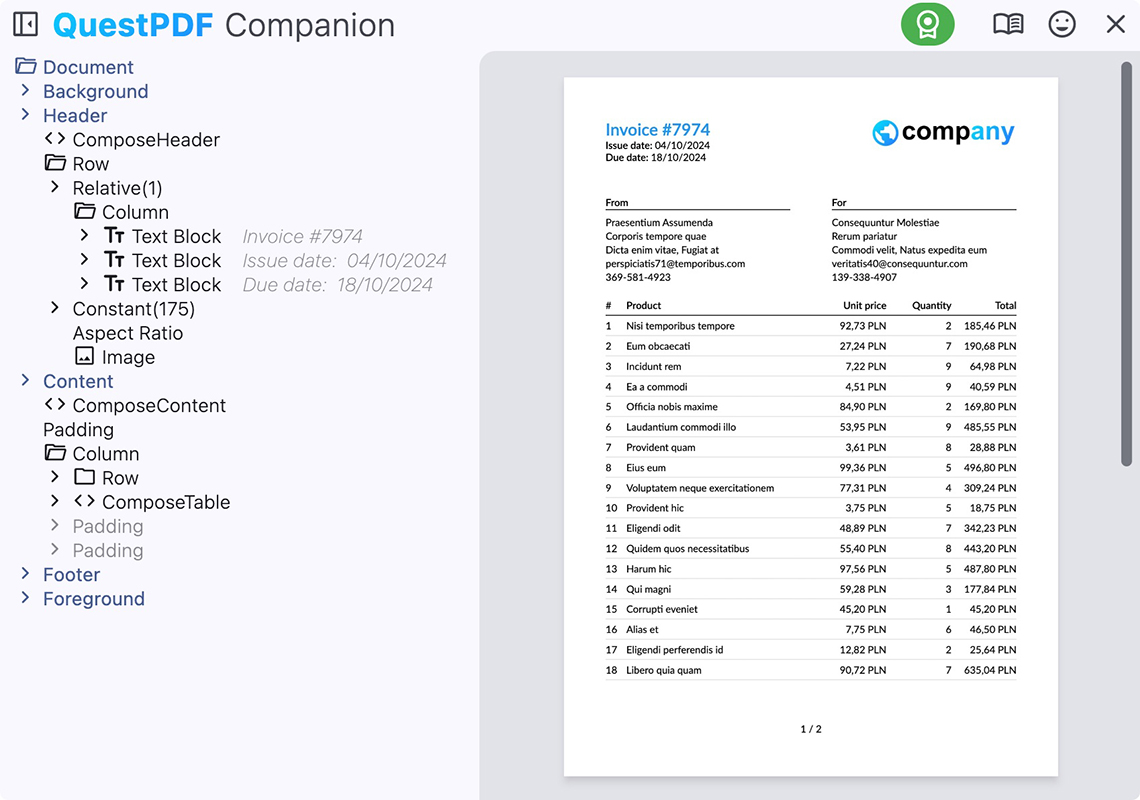The image size is (1140, 800).
Task: Expand the Footer section chevron
Action: point(26,574)
